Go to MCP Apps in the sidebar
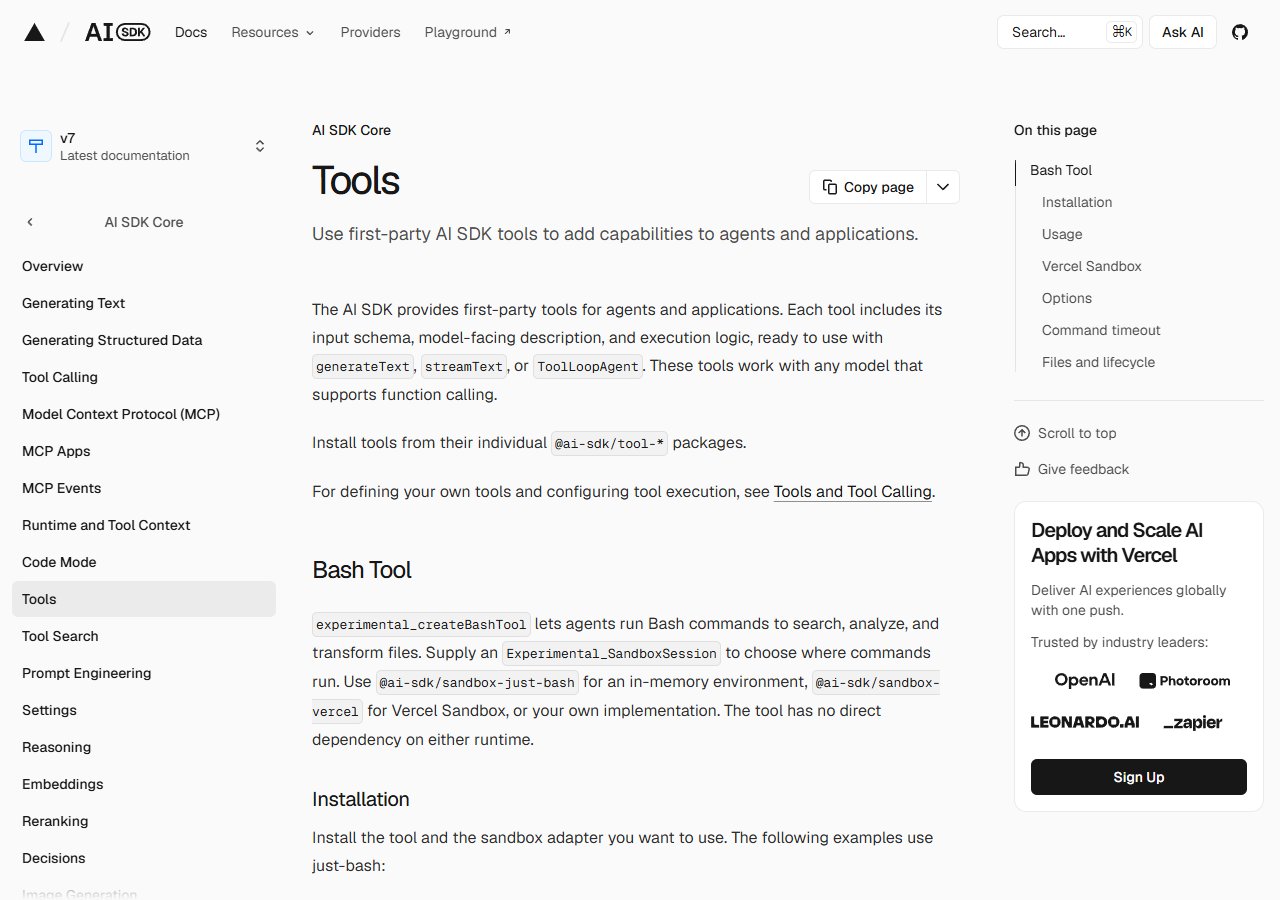The height and width of the screenshot is (900, 1280). tap(144, 451)
